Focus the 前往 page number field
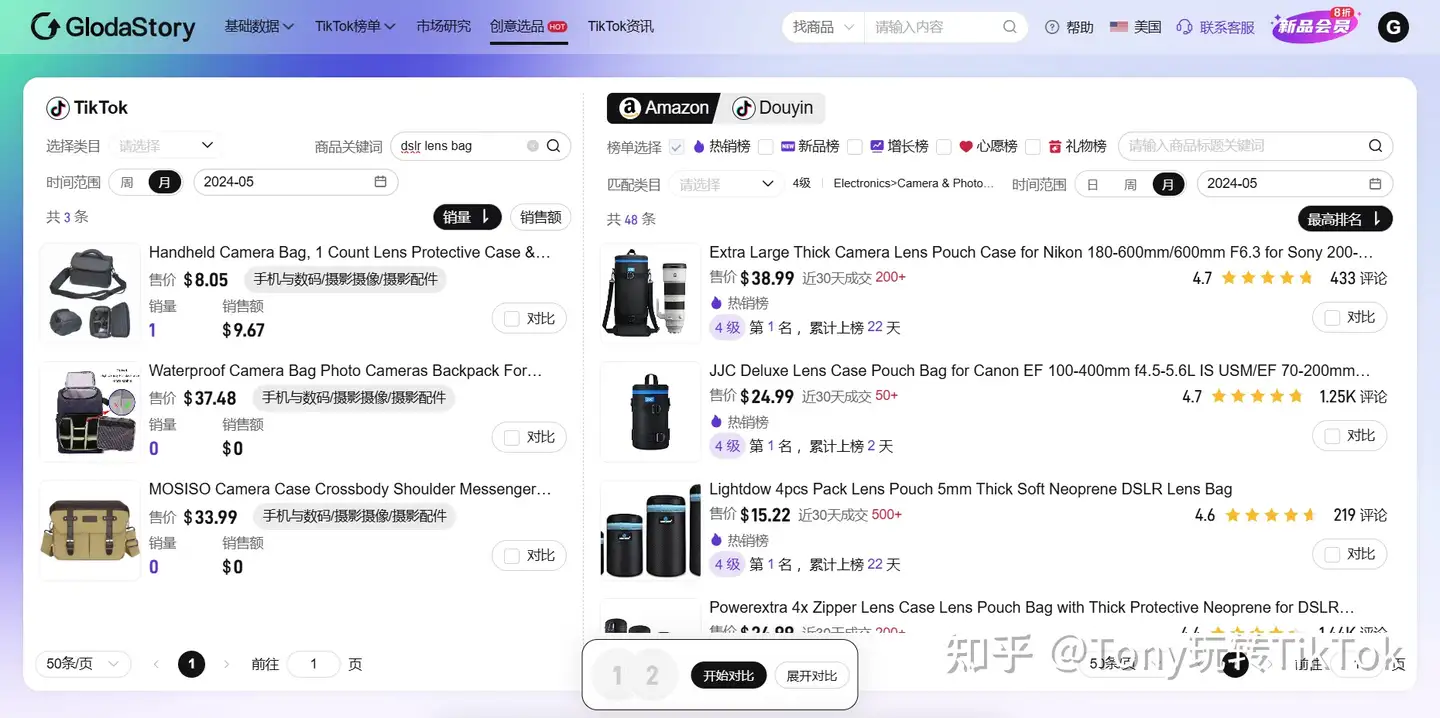Viewport: 1440px width, 718px height. (313, 664)
